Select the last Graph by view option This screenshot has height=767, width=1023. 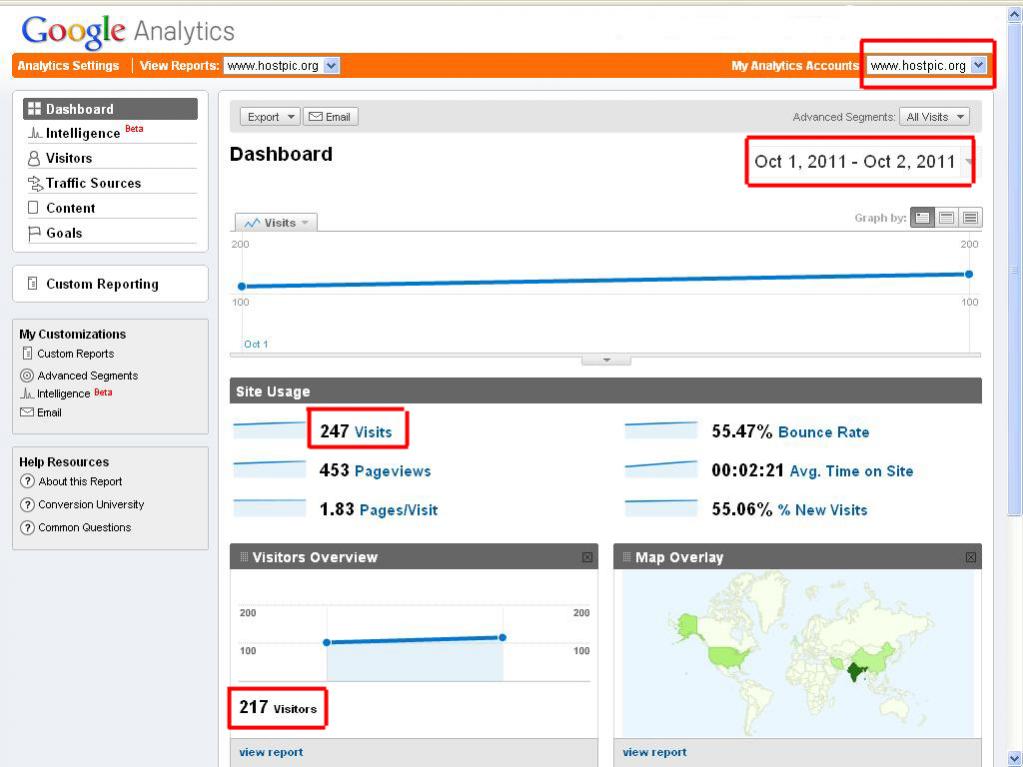tap(970, 218)
